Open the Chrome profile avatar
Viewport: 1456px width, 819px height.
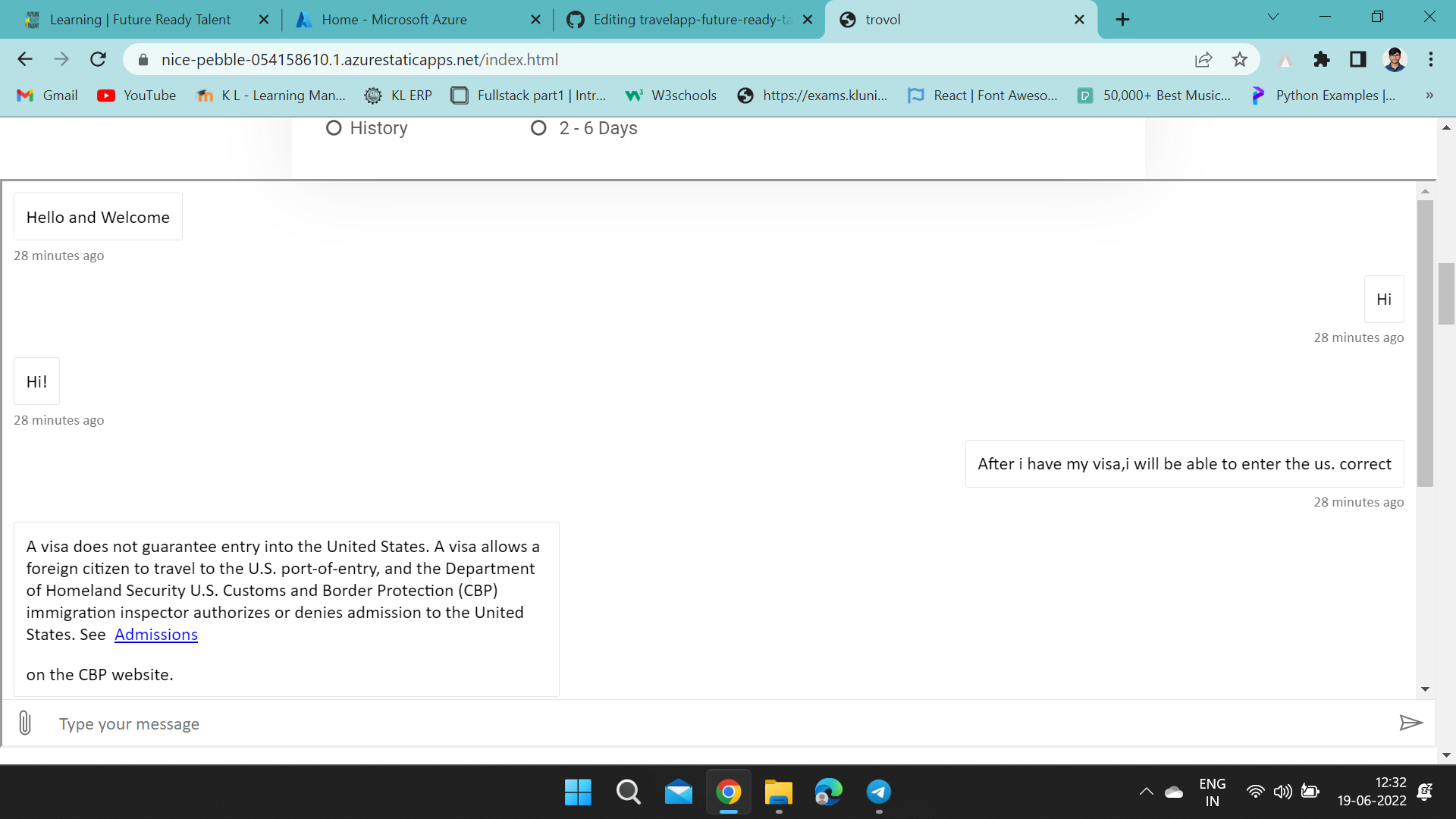tap(1395, 59)
